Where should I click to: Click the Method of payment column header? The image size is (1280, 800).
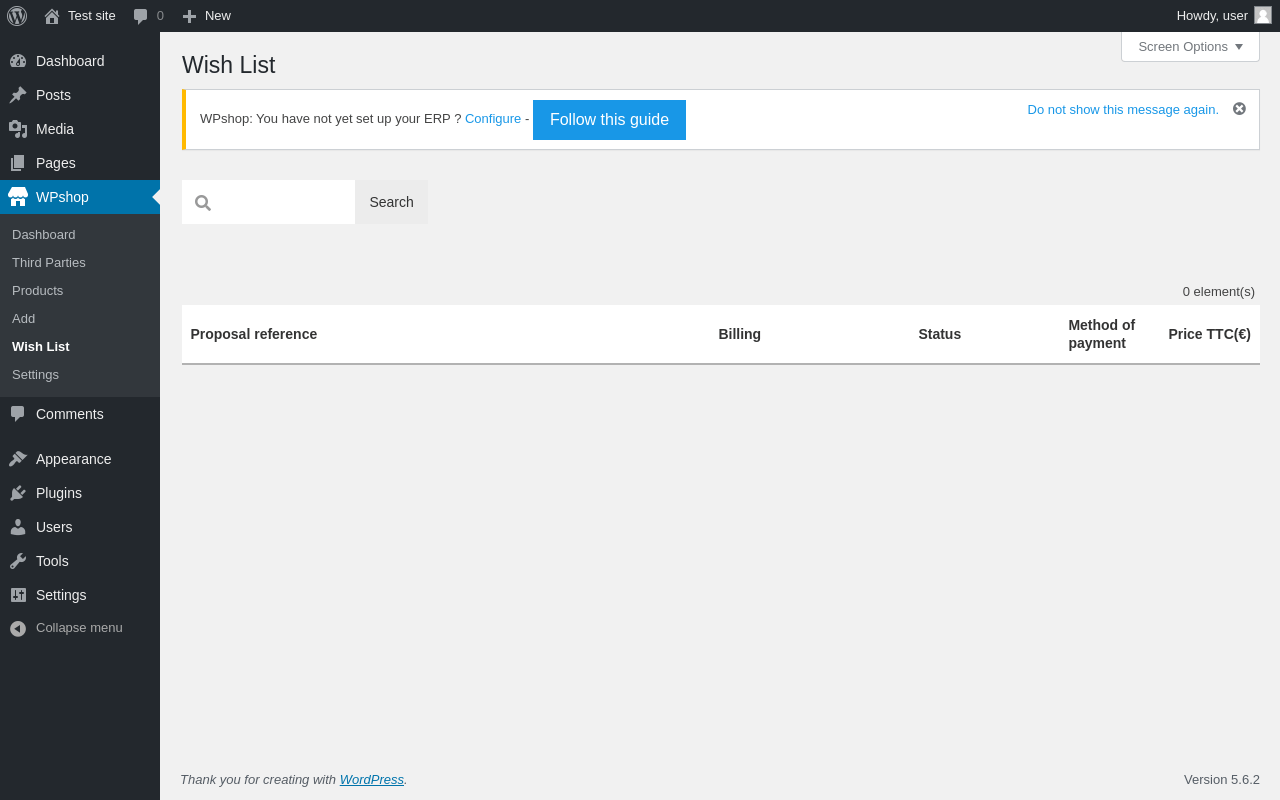pos(1102,334)
